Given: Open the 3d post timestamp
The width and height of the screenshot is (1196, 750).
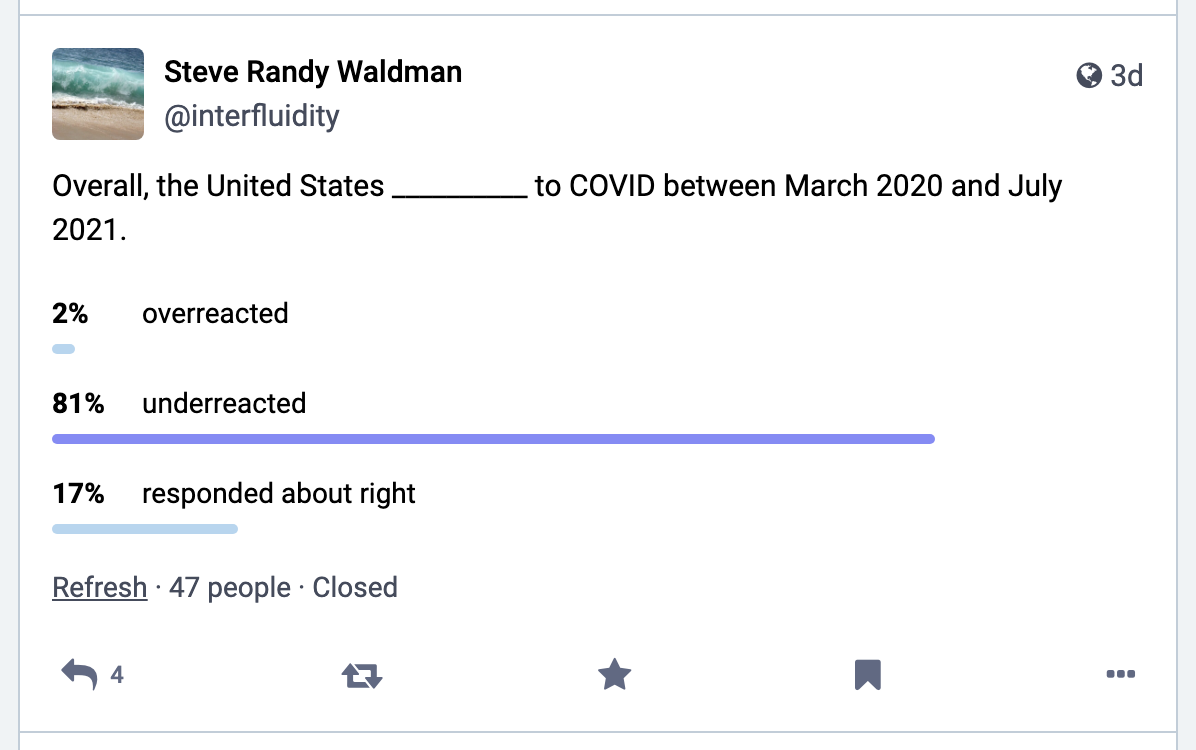Looking at the screenshot, I should tap(1126, 76).
